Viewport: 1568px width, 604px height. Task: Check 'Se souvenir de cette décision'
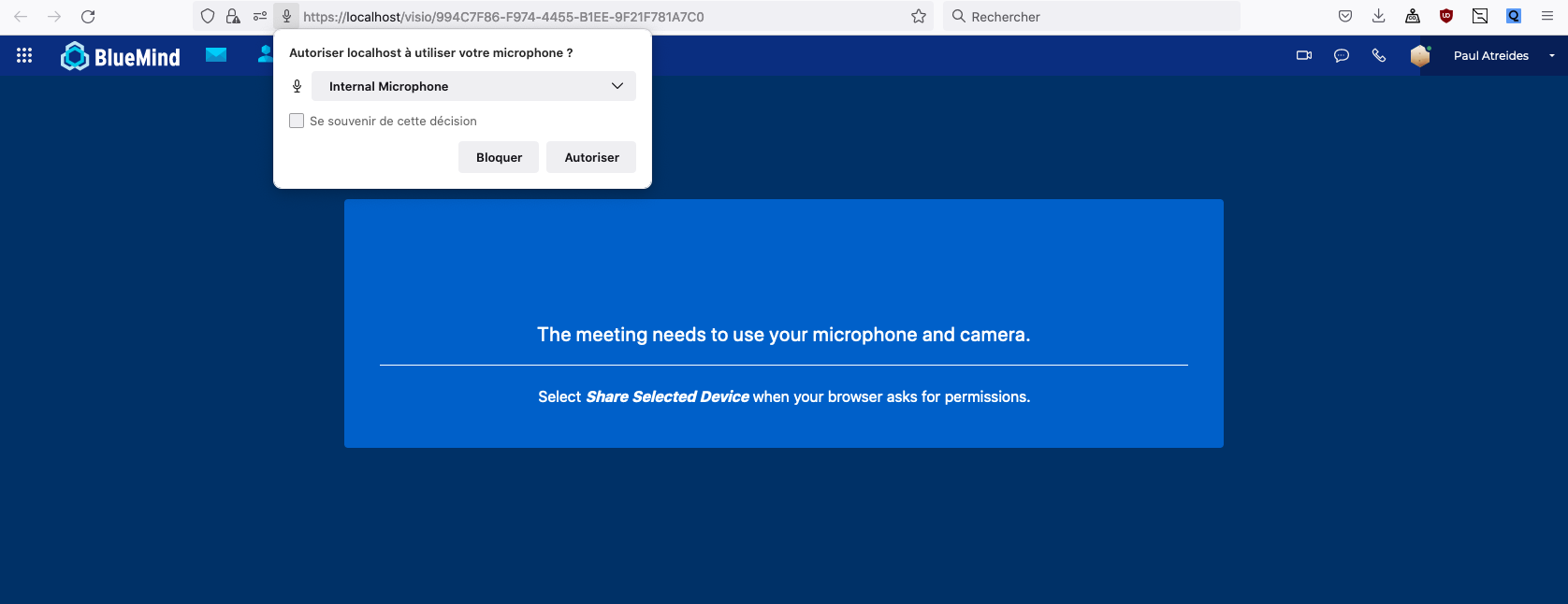click(x=297, y=121)
